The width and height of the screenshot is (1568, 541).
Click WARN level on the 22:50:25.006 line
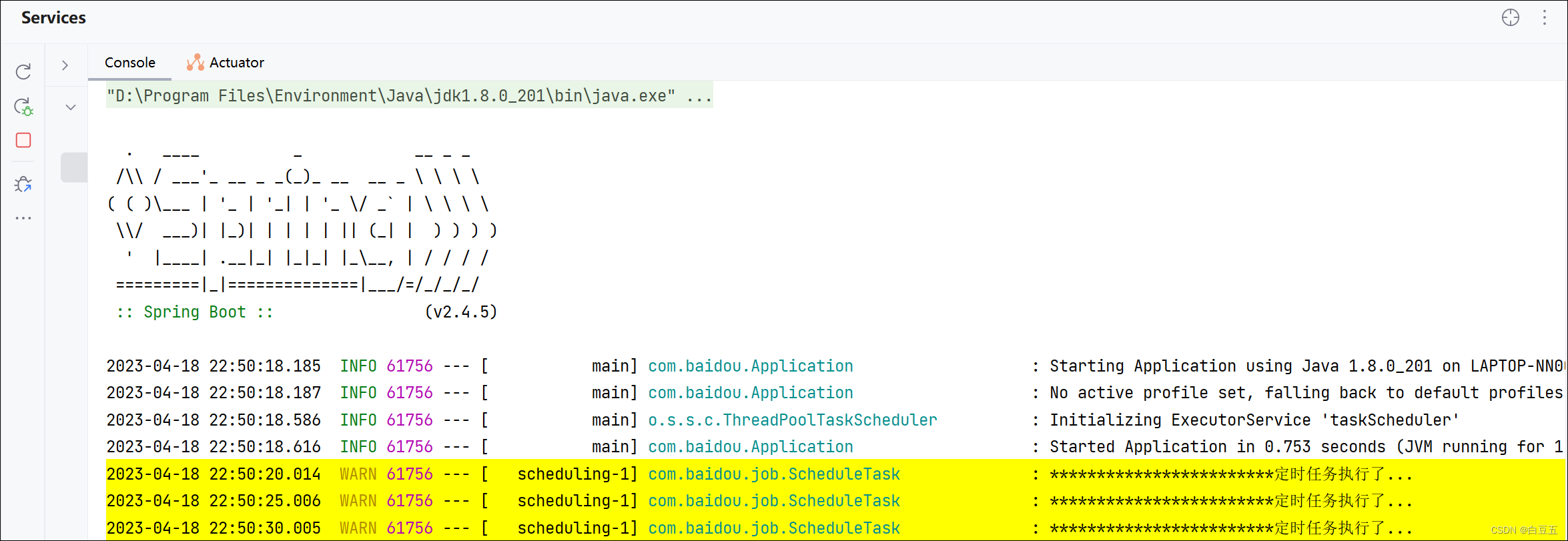click(358, 501)
